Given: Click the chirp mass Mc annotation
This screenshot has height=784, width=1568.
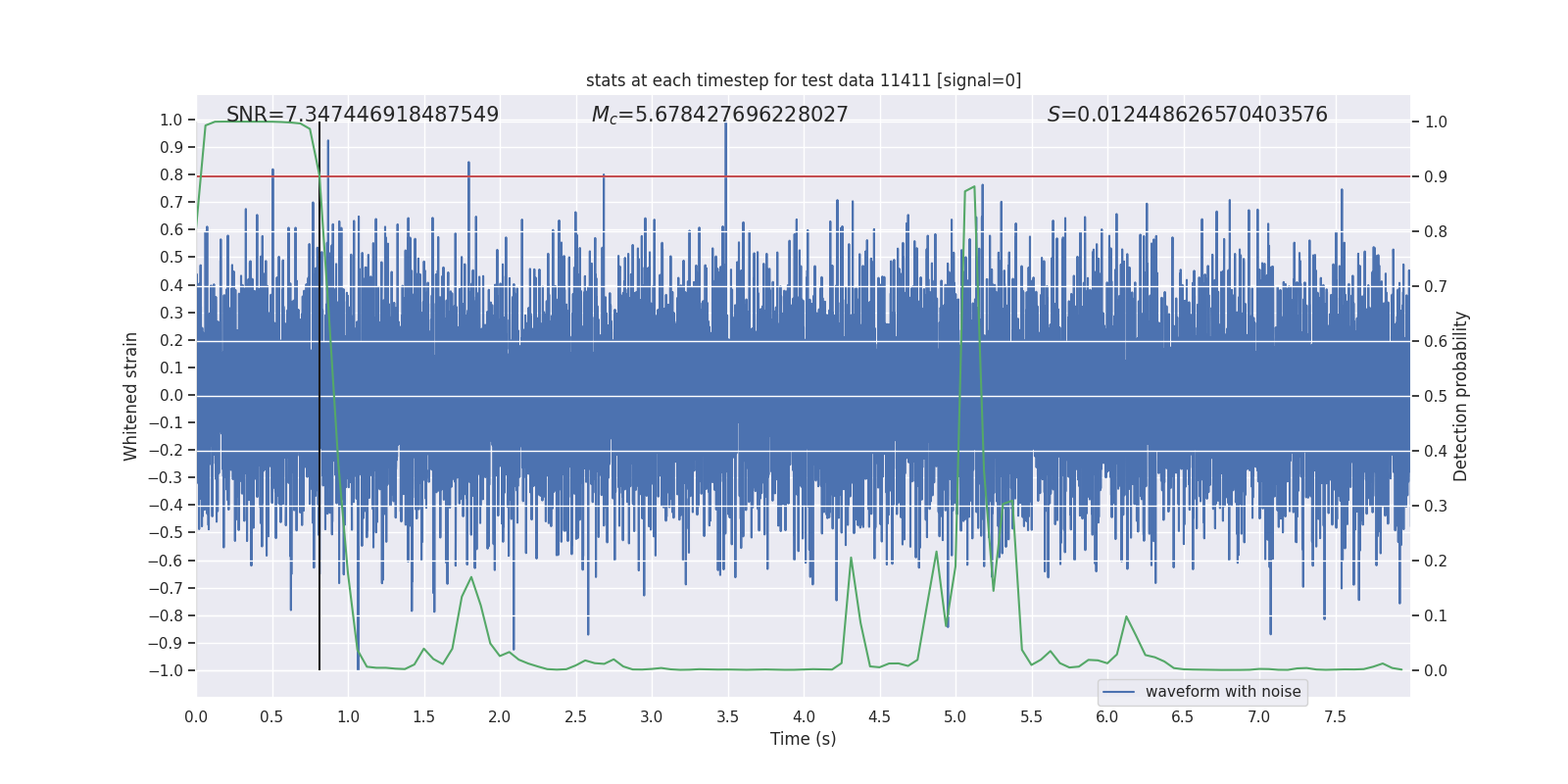Looking at the screenshot, I should [719, 115].
